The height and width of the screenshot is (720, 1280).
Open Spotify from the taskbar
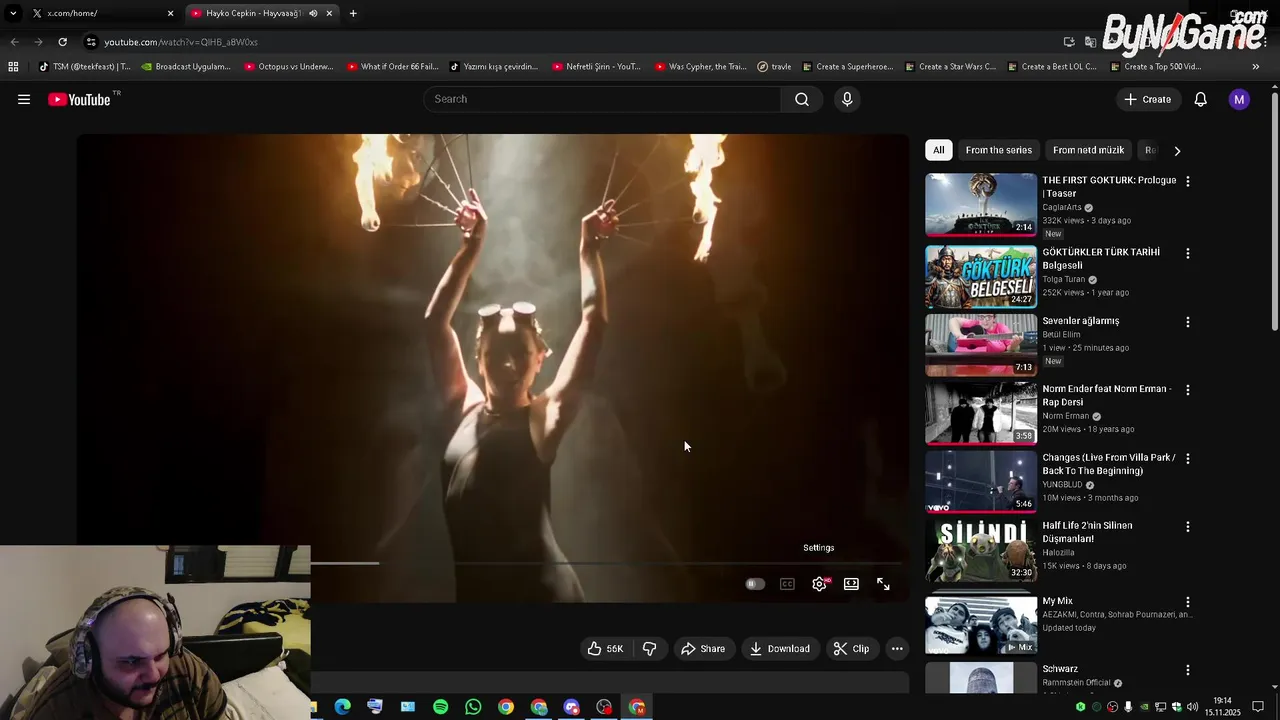tap(440, 707)
